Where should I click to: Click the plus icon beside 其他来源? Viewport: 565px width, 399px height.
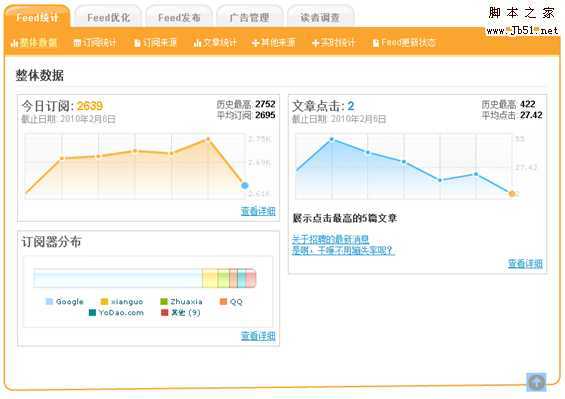point(255,43)
